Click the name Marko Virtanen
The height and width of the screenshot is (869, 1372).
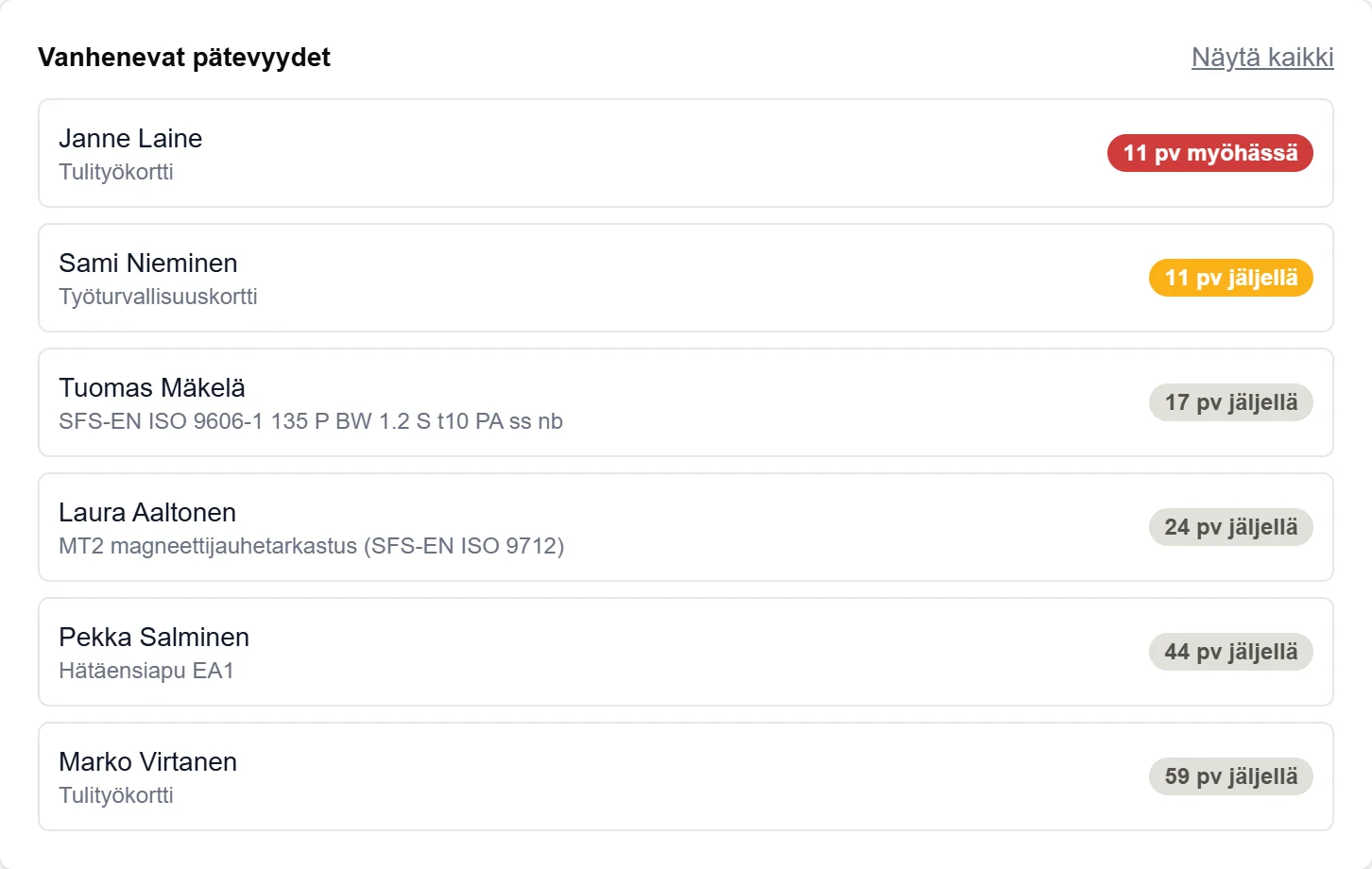(x=148, y=762)
